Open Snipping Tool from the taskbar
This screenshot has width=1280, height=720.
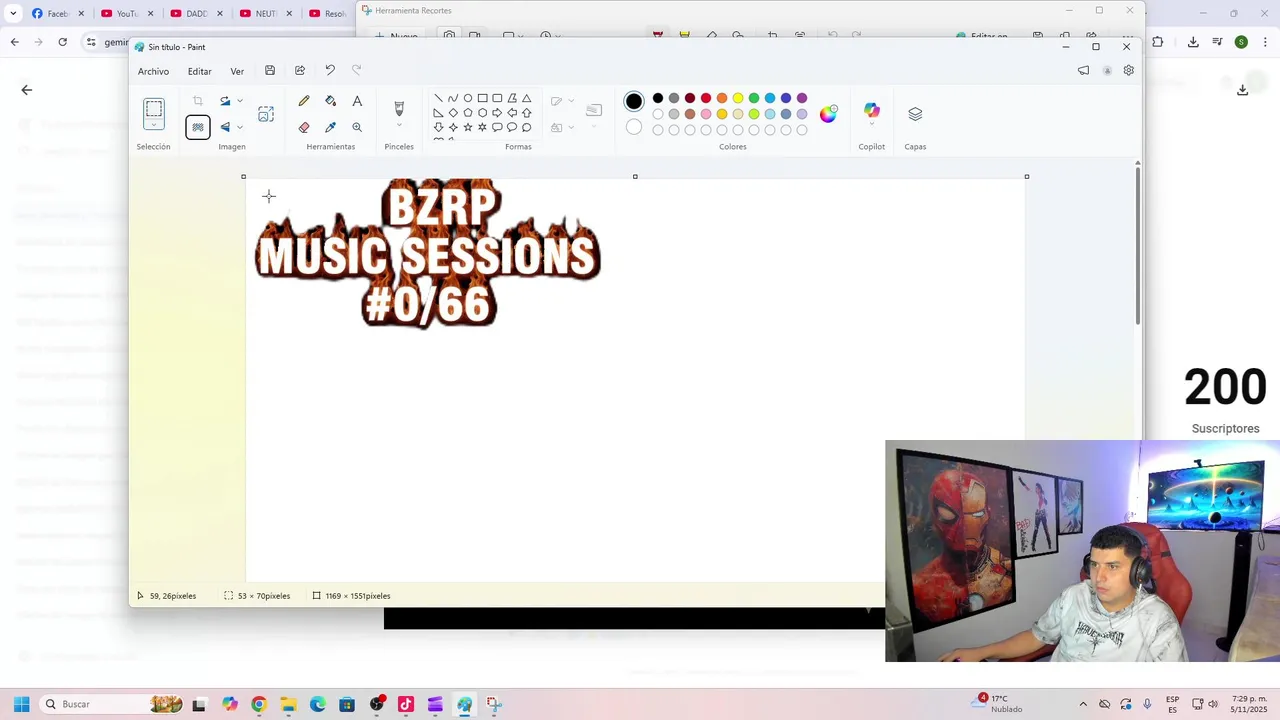494,704
